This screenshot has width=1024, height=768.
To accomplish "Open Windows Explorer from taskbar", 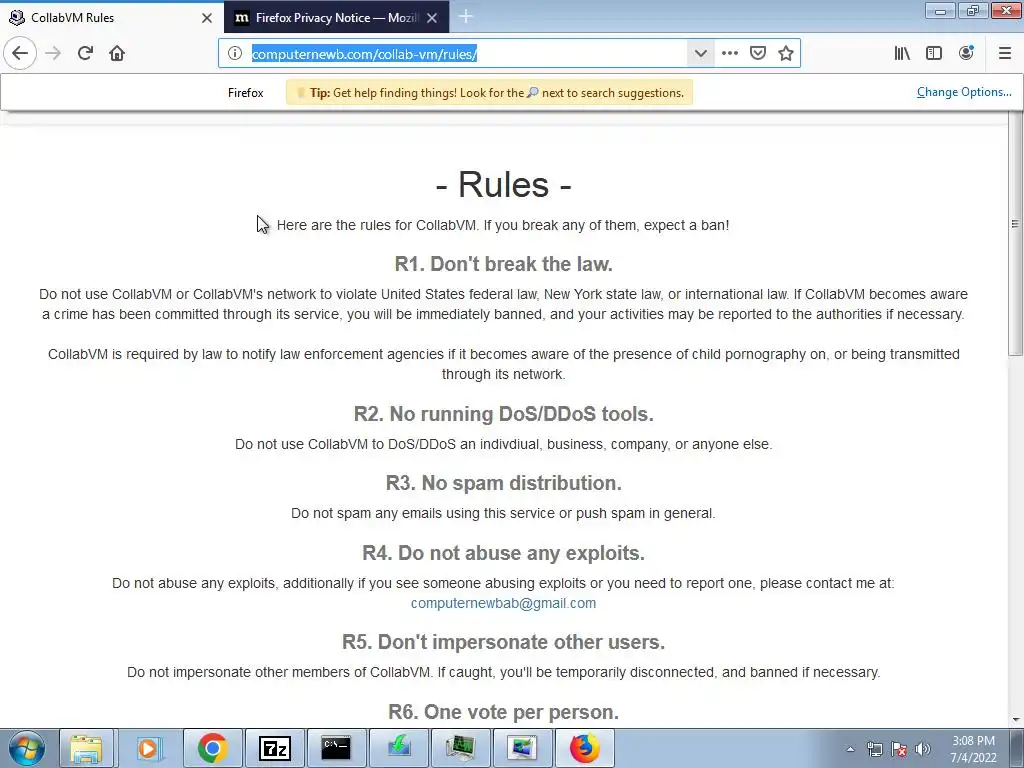I will [x=87, y=748].
